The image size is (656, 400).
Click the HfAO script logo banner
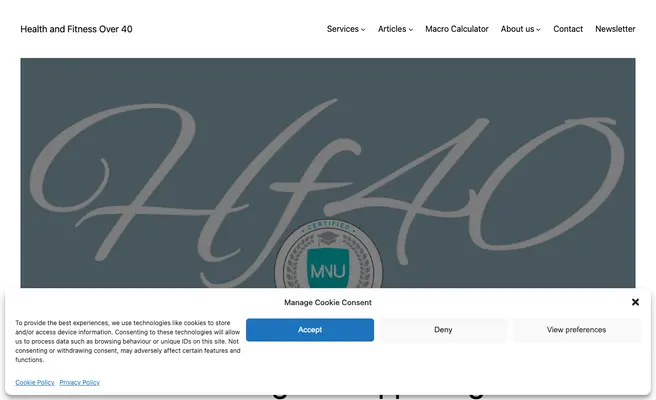(x=328, y=173)
